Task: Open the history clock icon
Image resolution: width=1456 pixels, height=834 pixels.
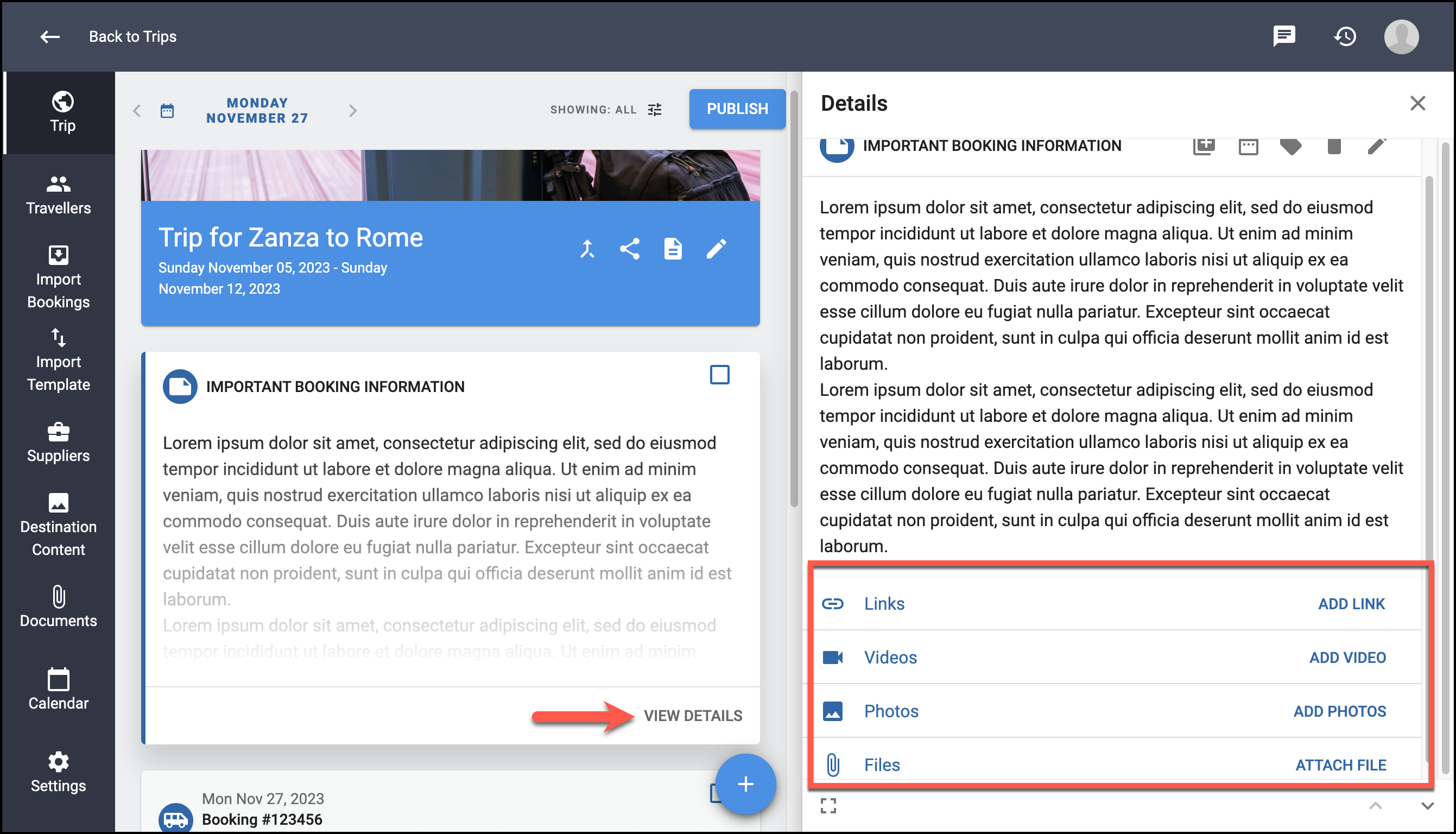Action: point(1344,37)
